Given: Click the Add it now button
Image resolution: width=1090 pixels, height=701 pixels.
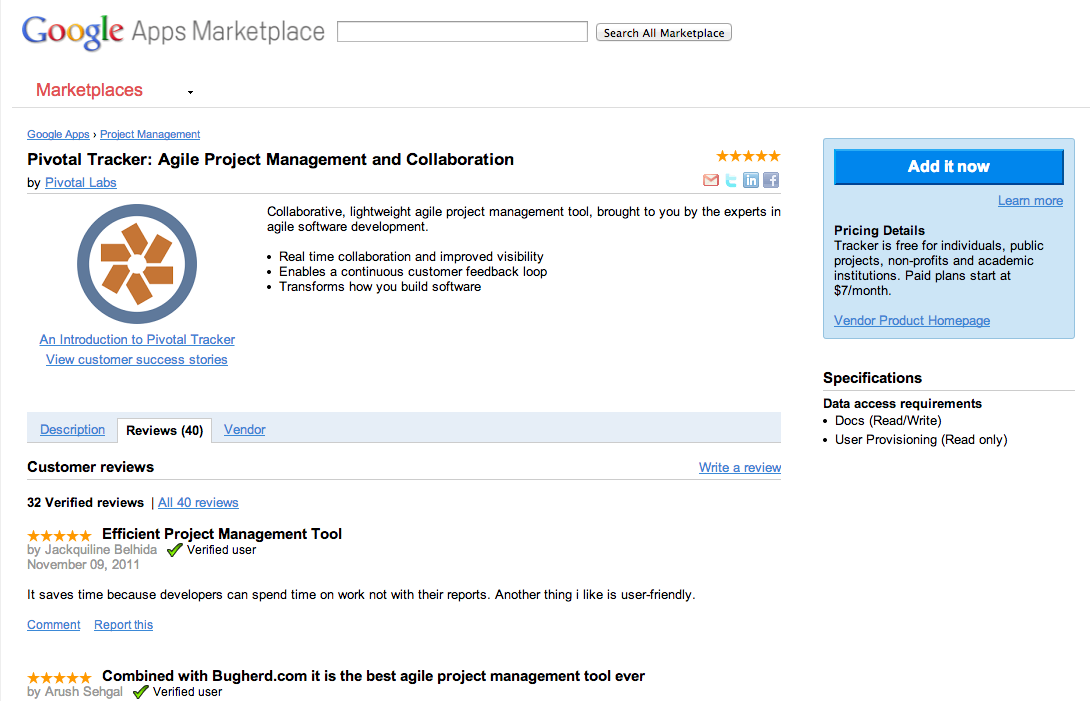Looking at the screenshot, I should (948, 167).
